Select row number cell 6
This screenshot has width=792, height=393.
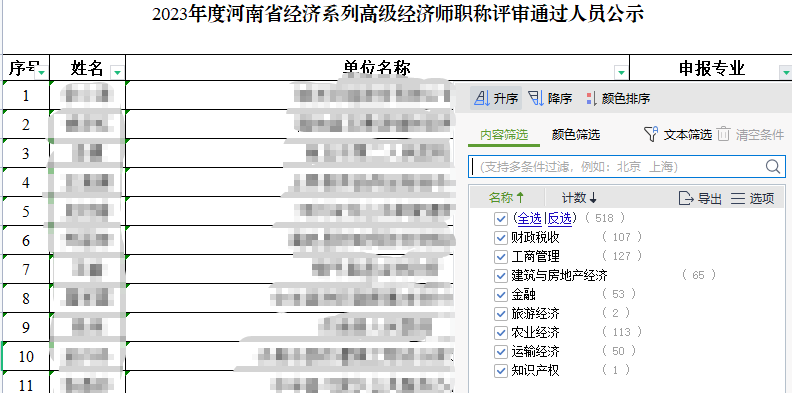point(26,240)
